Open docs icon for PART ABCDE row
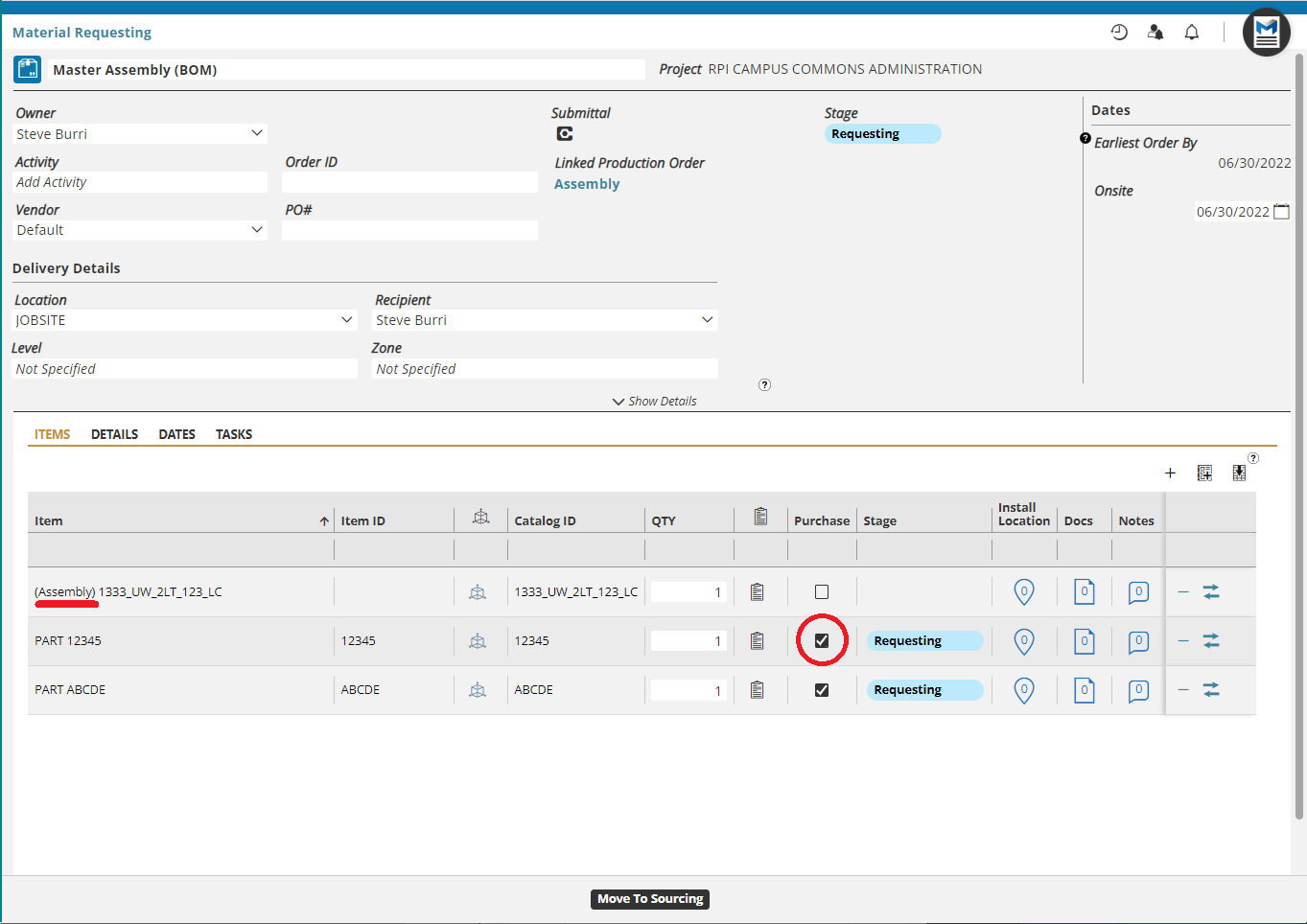The image size is (1307, 924). [1084, 690]
